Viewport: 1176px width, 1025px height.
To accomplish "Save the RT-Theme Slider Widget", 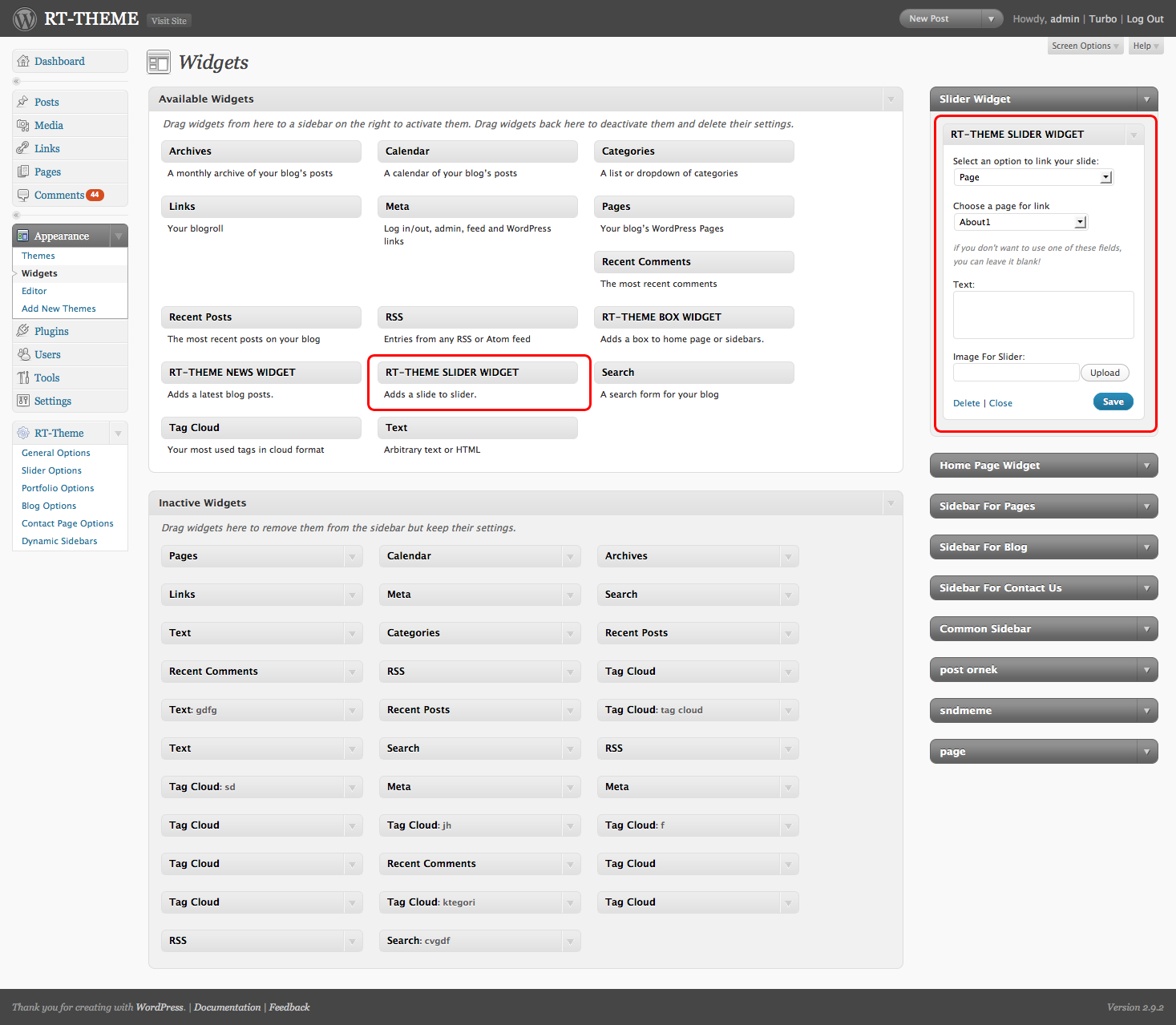I will tap(1113, 402).
